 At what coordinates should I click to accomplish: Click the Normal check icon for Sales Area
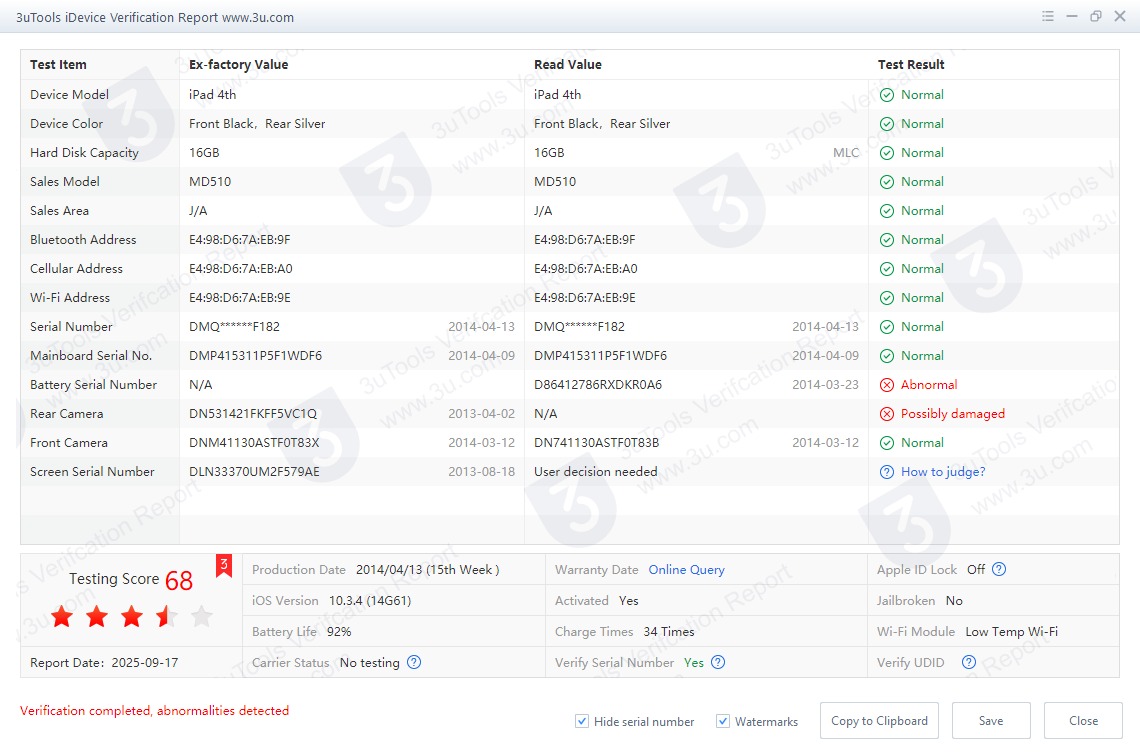[x=887, y=211]
